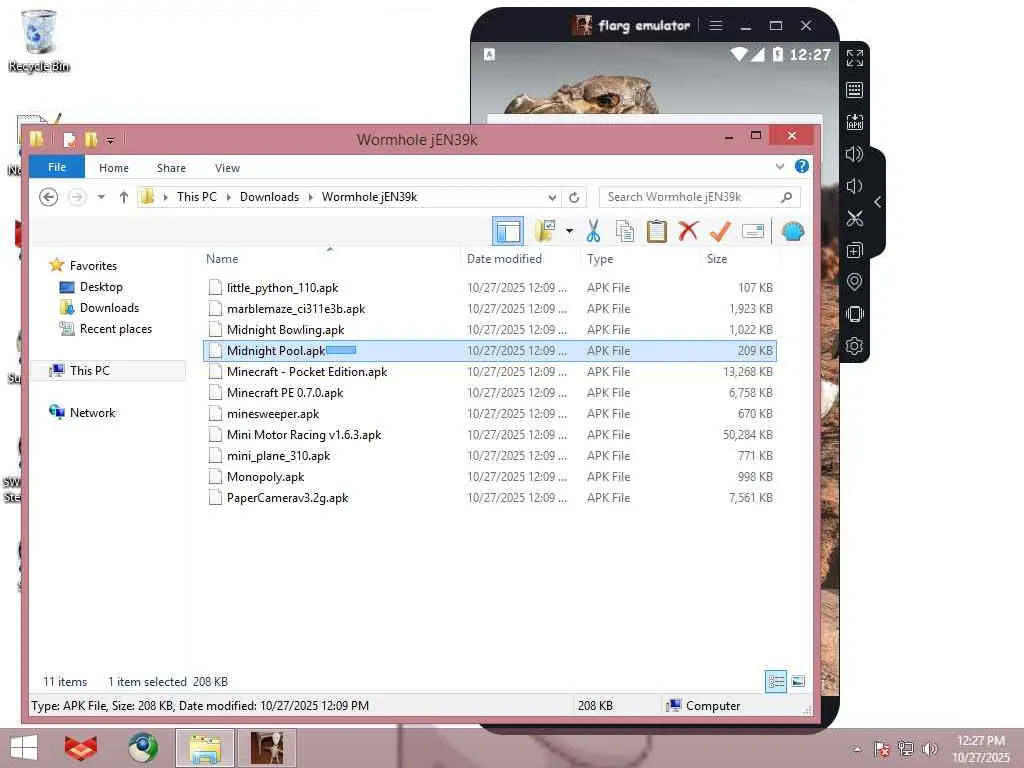Open recent locations dropdown arrow
Image resolution: width=1024 pixels, height=768 pixels.
coord(101,197)
